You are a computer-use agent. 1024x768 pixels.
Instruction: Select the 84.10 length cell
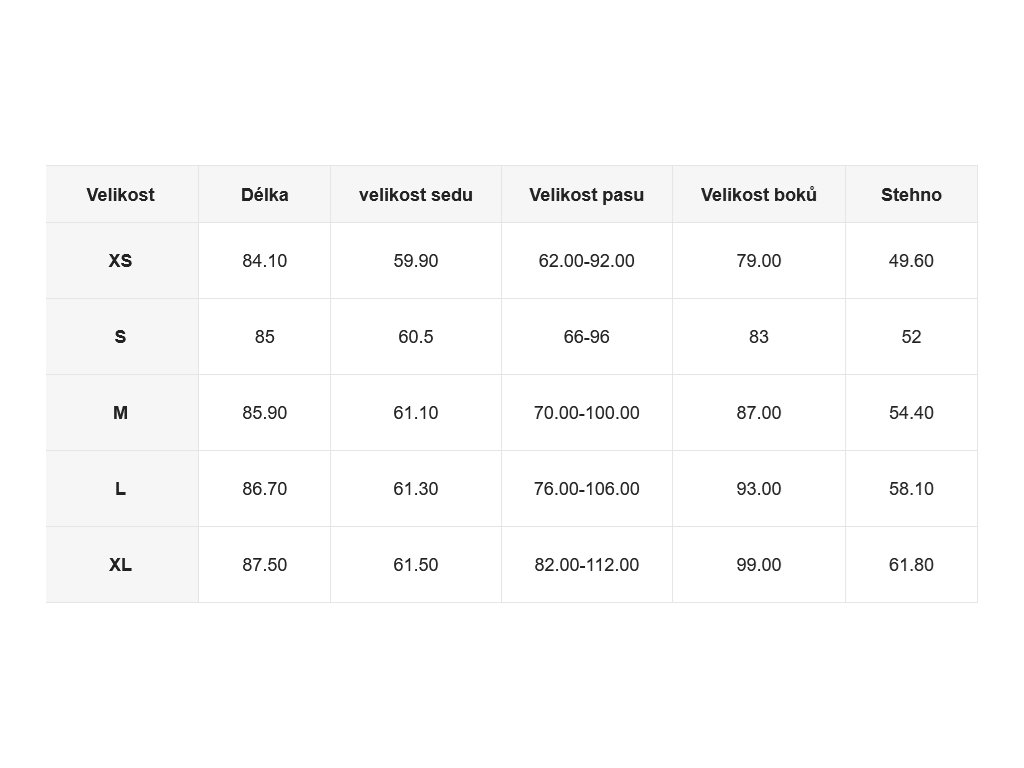pos(264,261)
